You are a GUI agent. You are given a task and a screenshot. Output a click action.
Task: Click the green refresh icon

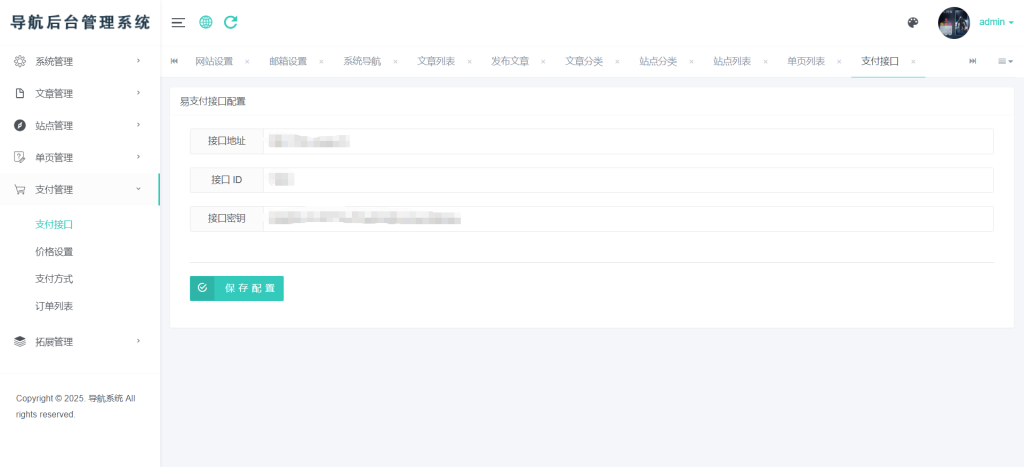(231, 22)
